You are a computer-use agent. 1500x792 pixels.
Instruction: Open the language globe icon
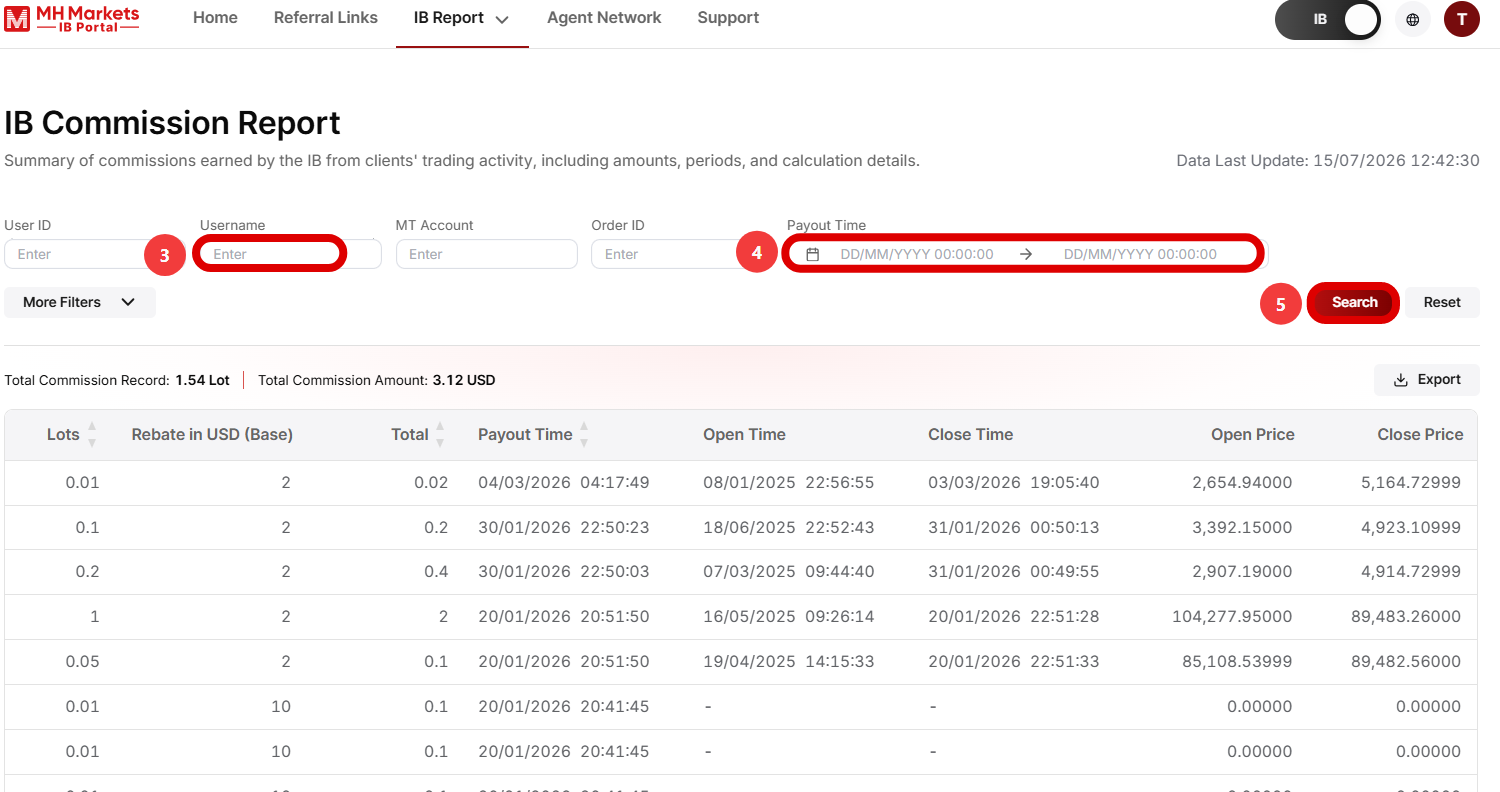(x=1413, y=19)
